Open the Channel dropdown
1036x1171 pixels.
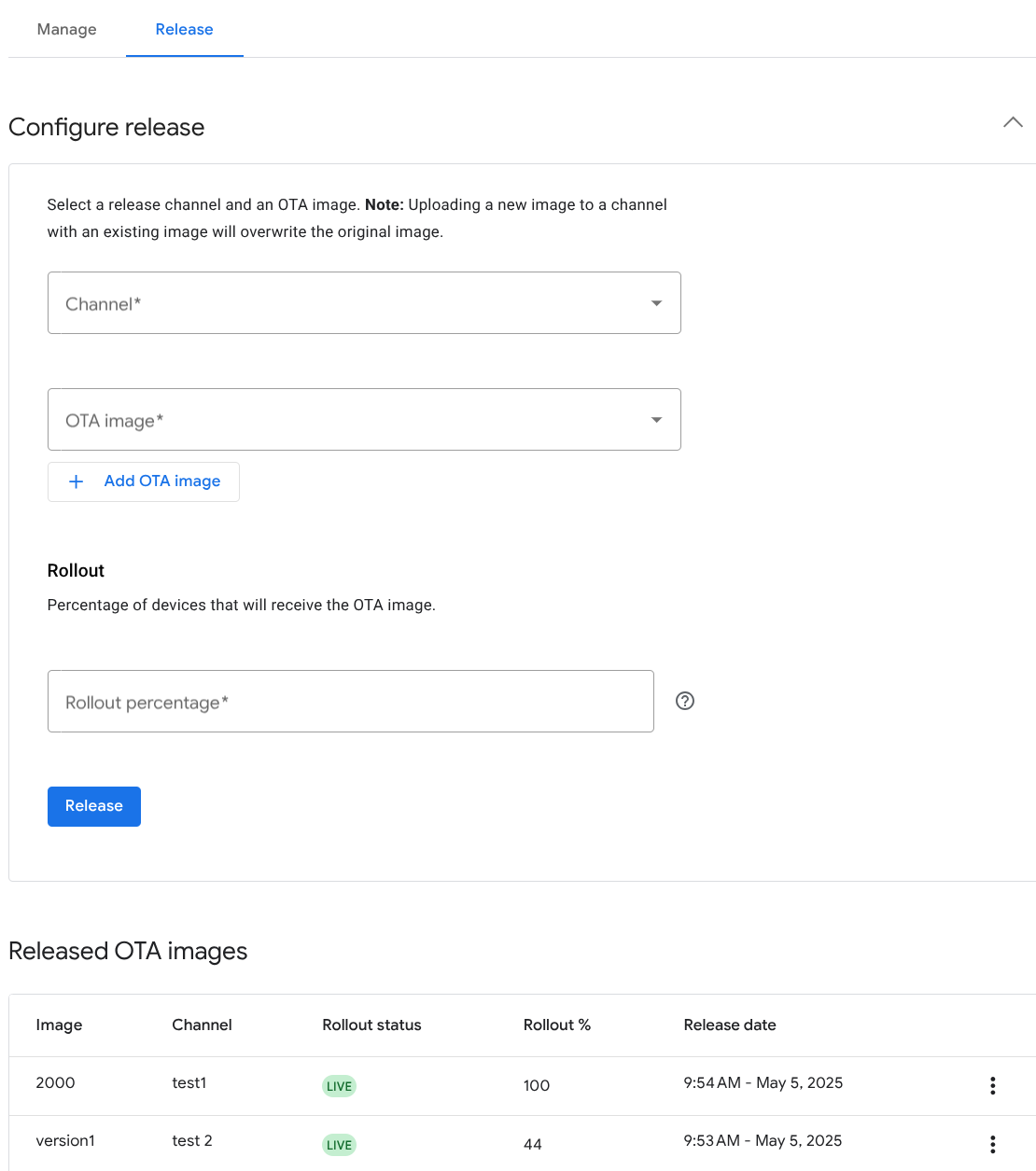364,303
